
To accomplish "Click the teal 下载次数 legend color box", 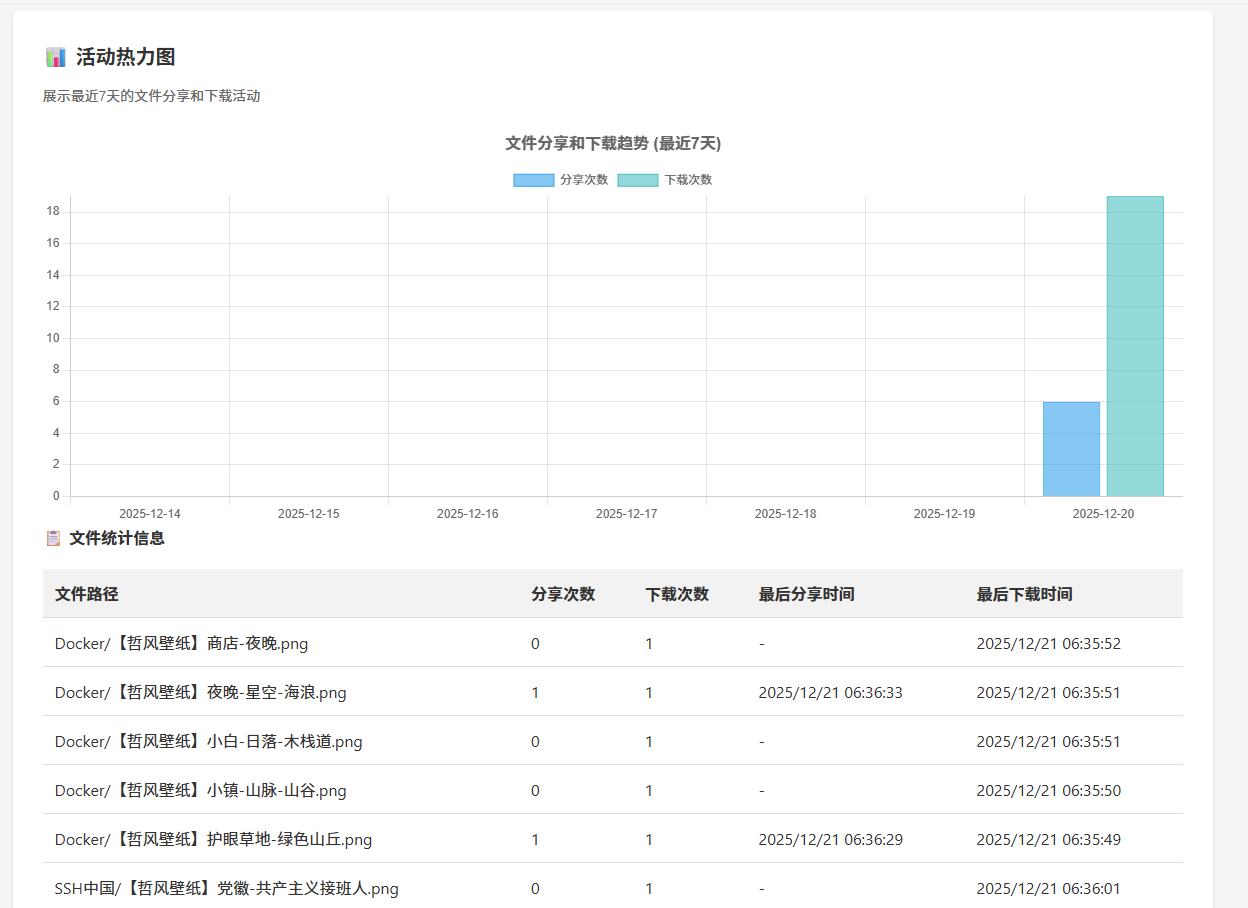I will [x=637, y=180].
